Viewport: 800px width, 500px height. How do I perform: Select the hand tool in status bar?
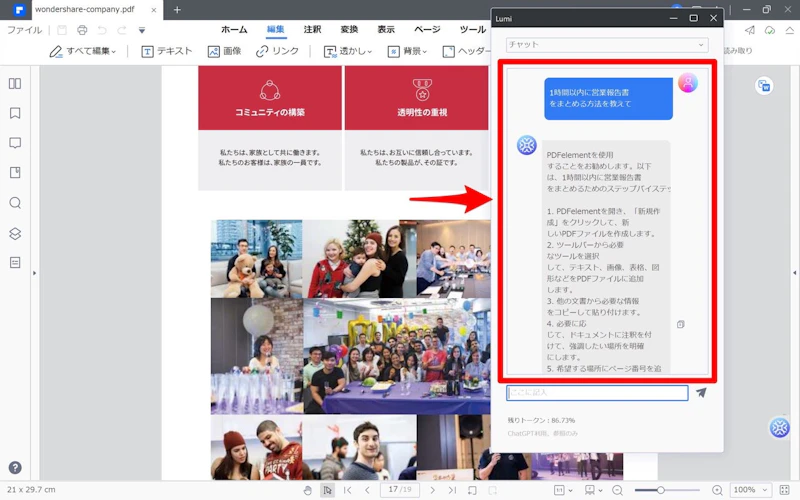pyautogui.click(x=308, y=490)
